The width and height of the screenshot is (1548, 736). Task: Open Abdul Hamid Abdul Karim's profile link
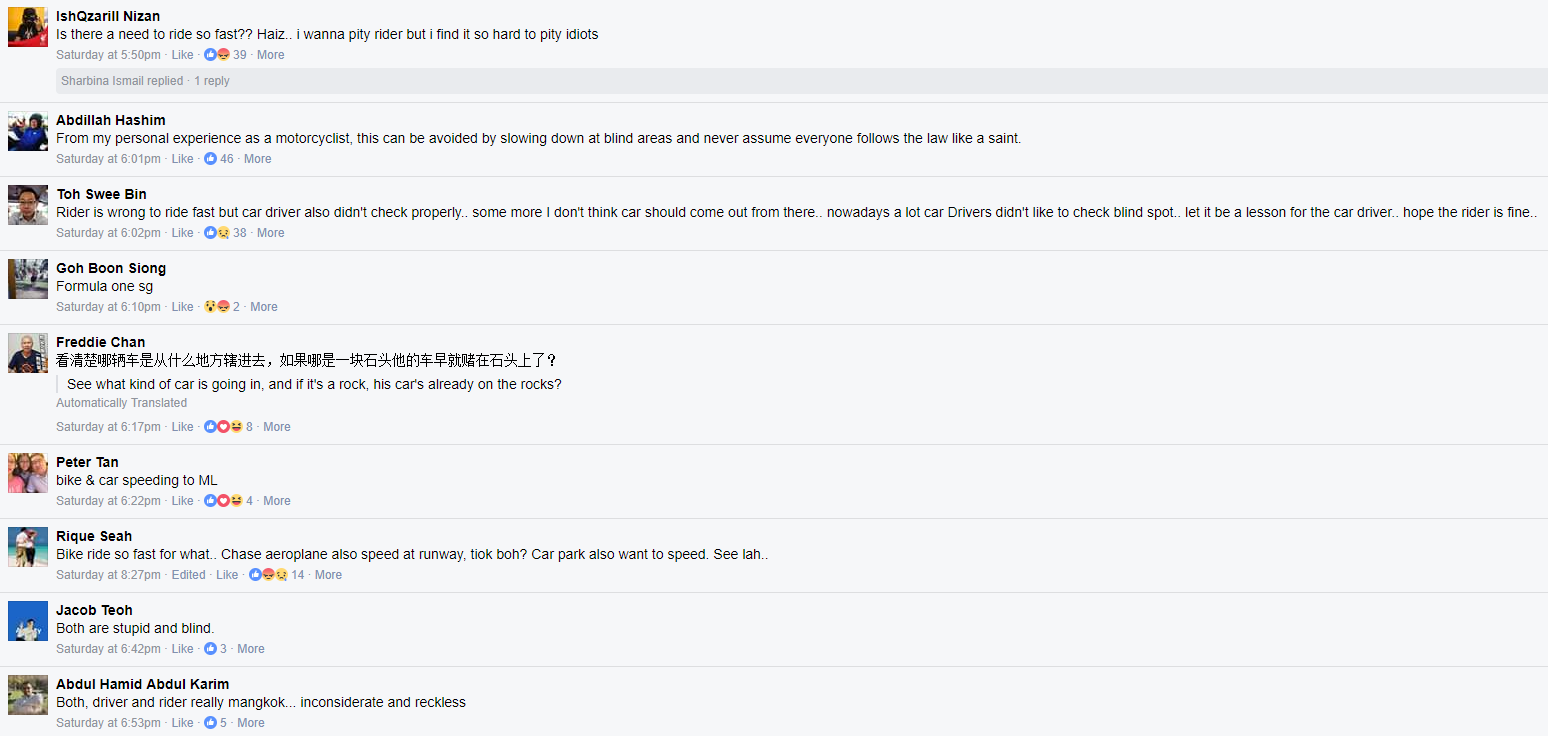tap(142, 684)
